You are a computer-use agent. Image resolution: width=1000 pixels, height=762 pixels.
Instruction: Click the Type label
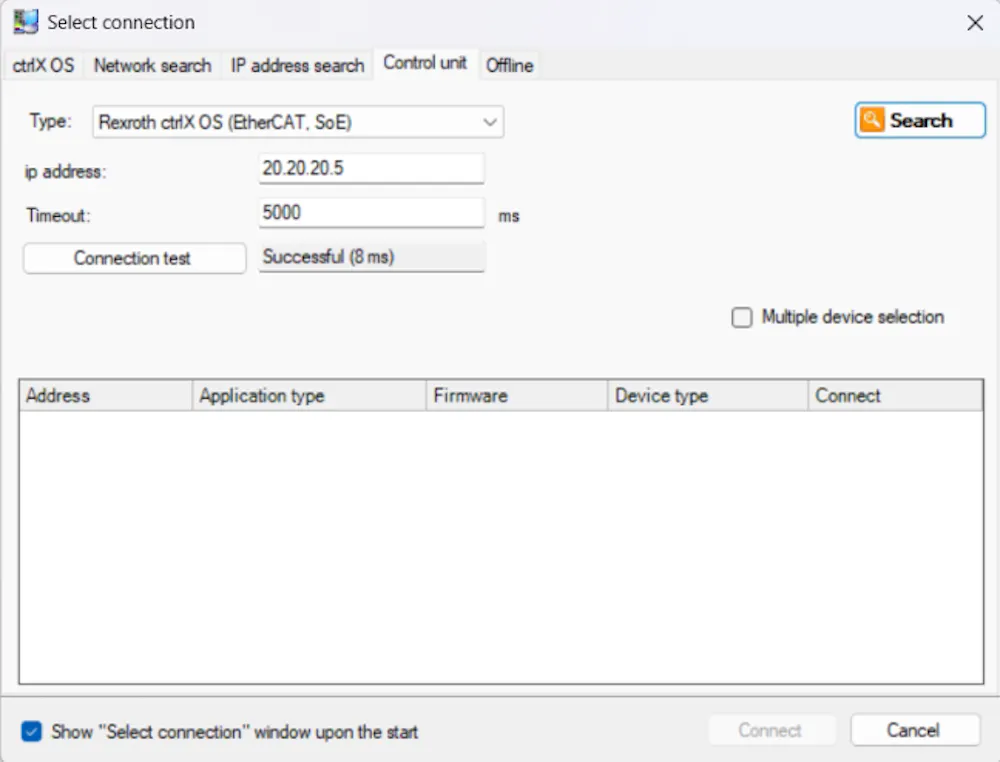pos(50,121)
